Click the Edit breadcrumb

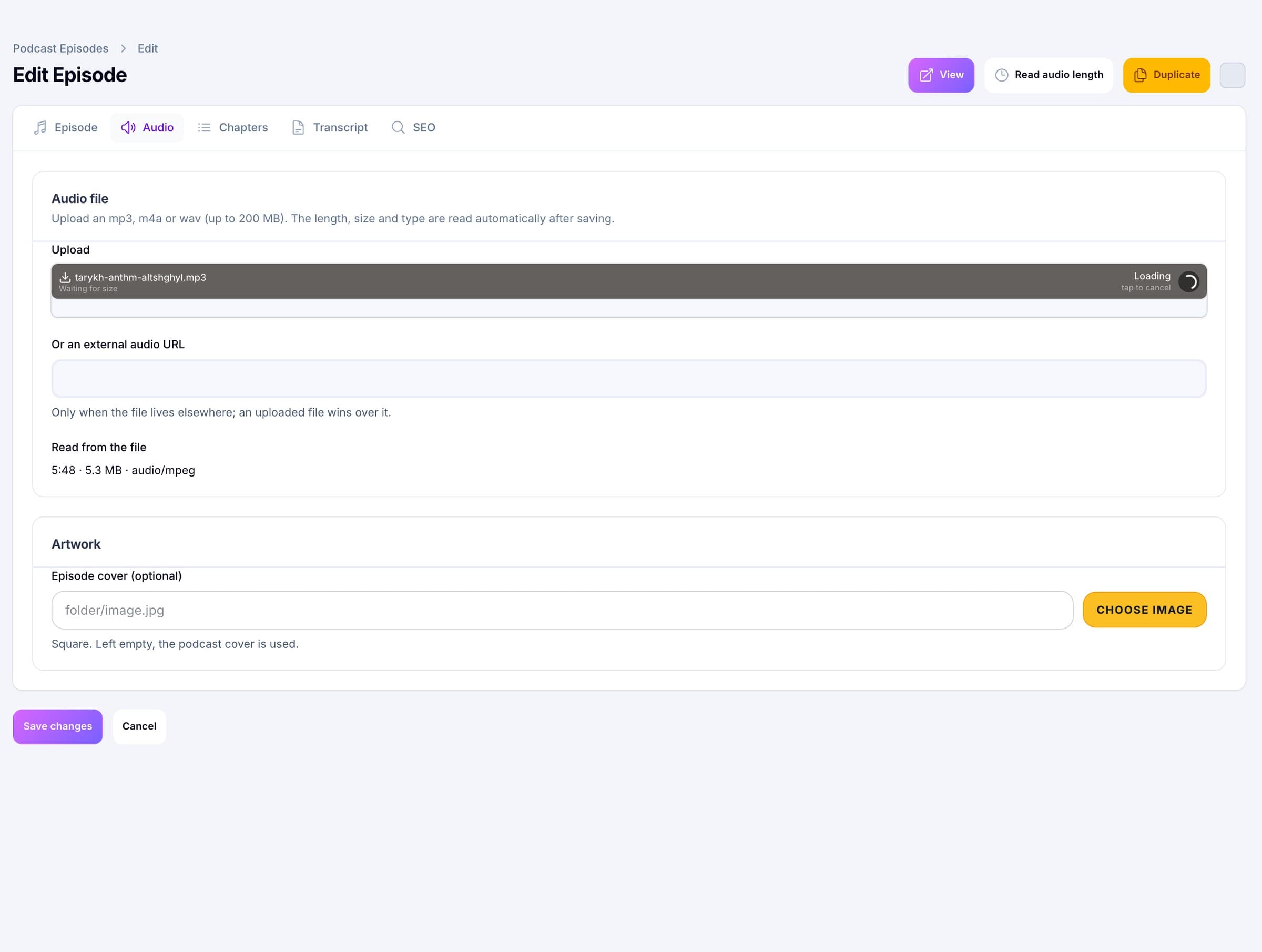click(x=148, y=48)
